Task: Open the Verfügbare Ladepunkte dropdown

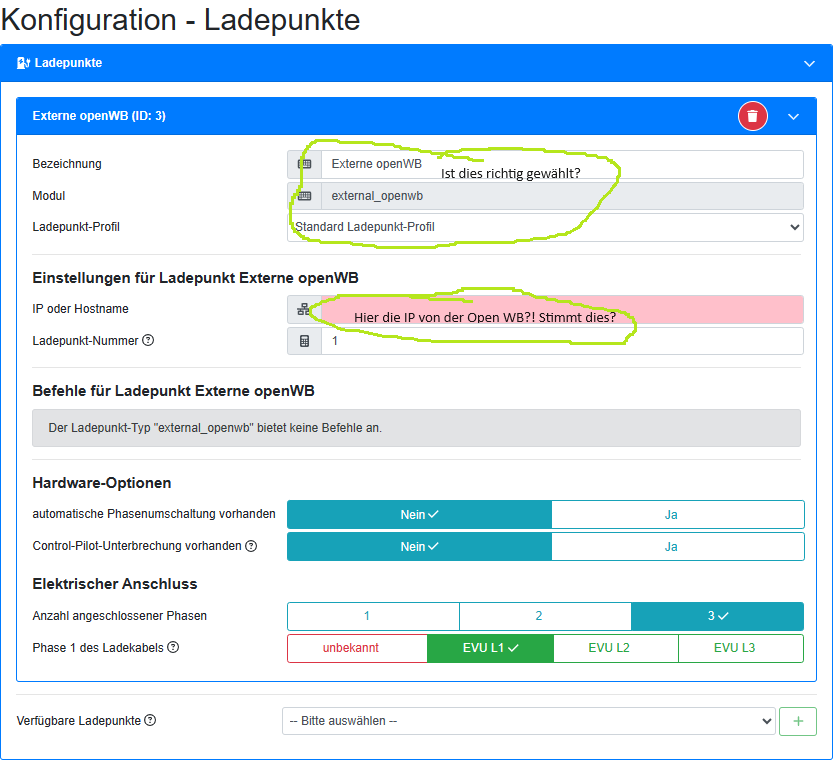Action: [528, 721]
